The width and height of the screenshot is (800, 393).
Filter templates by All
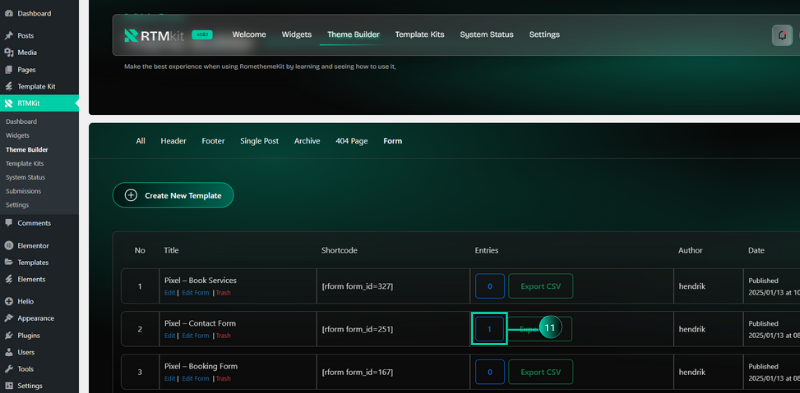(140, 141)
